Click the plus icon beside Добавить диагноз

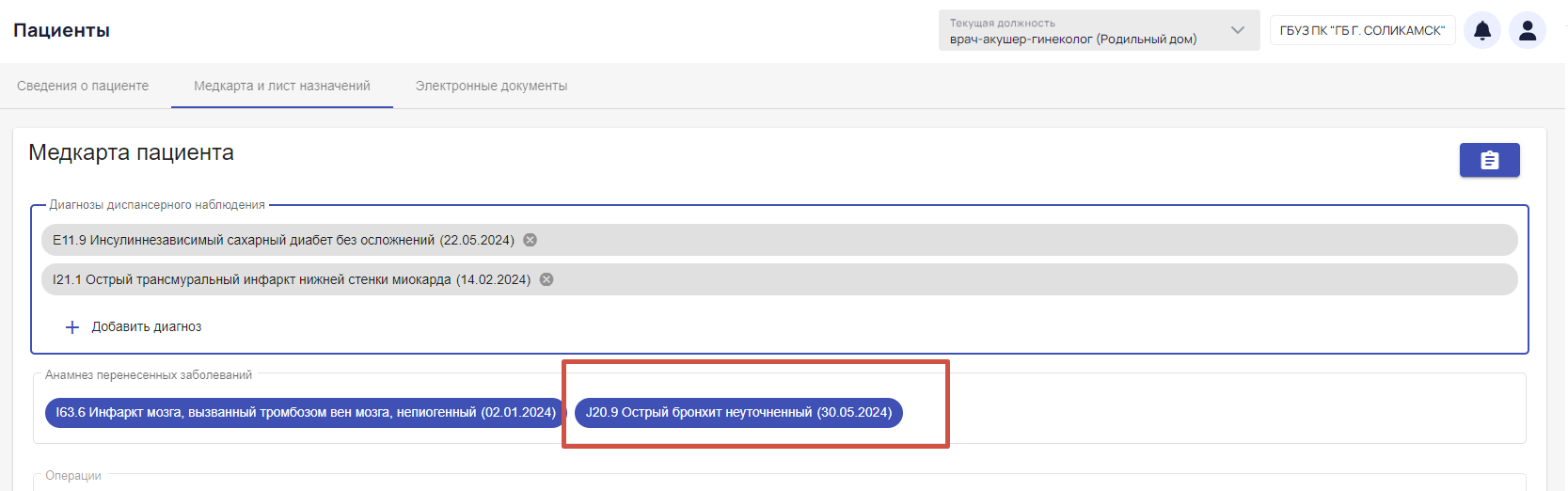coord(72,327)
